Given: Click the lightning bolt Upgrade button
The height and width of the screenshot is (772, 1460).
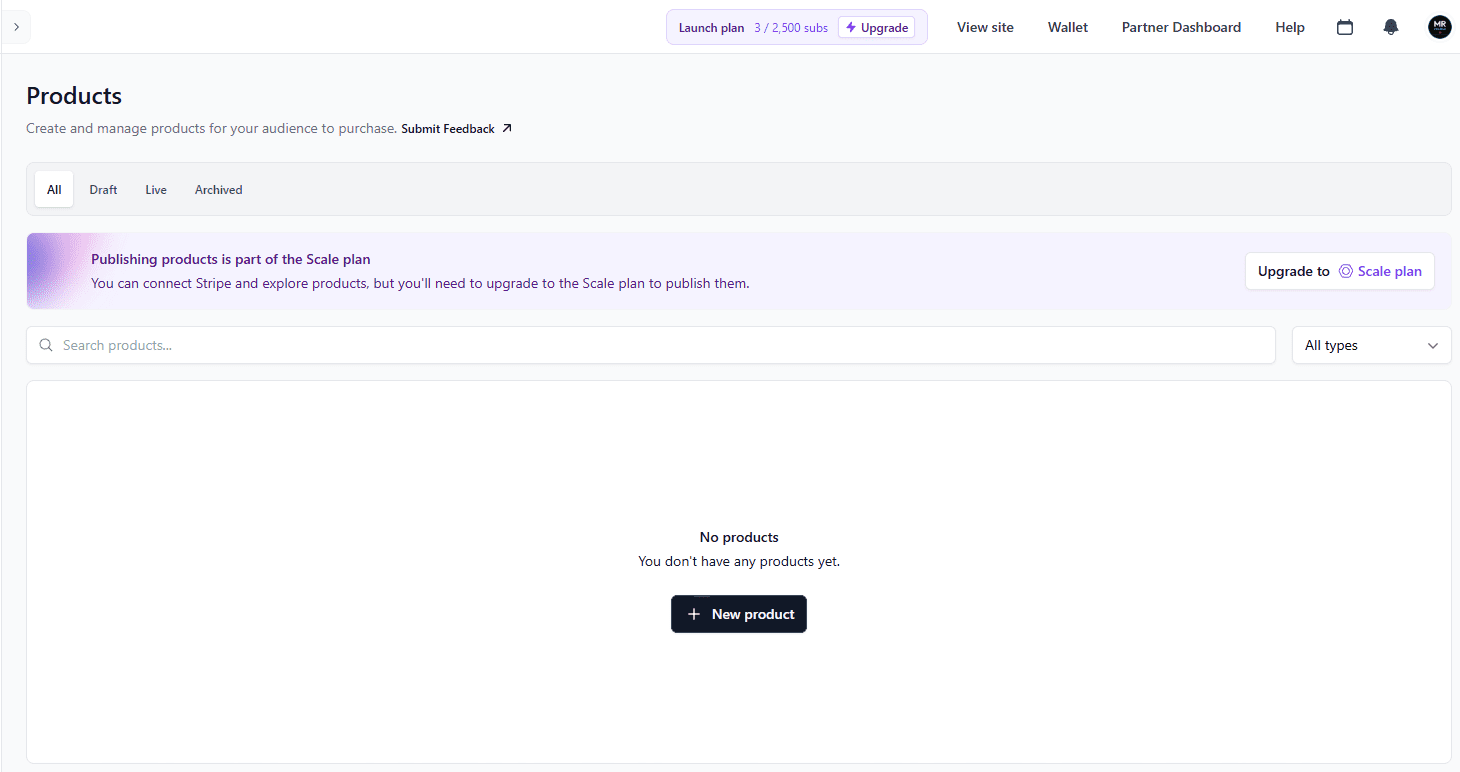Looking at the screenshot, I should click(x=876, y=28).
